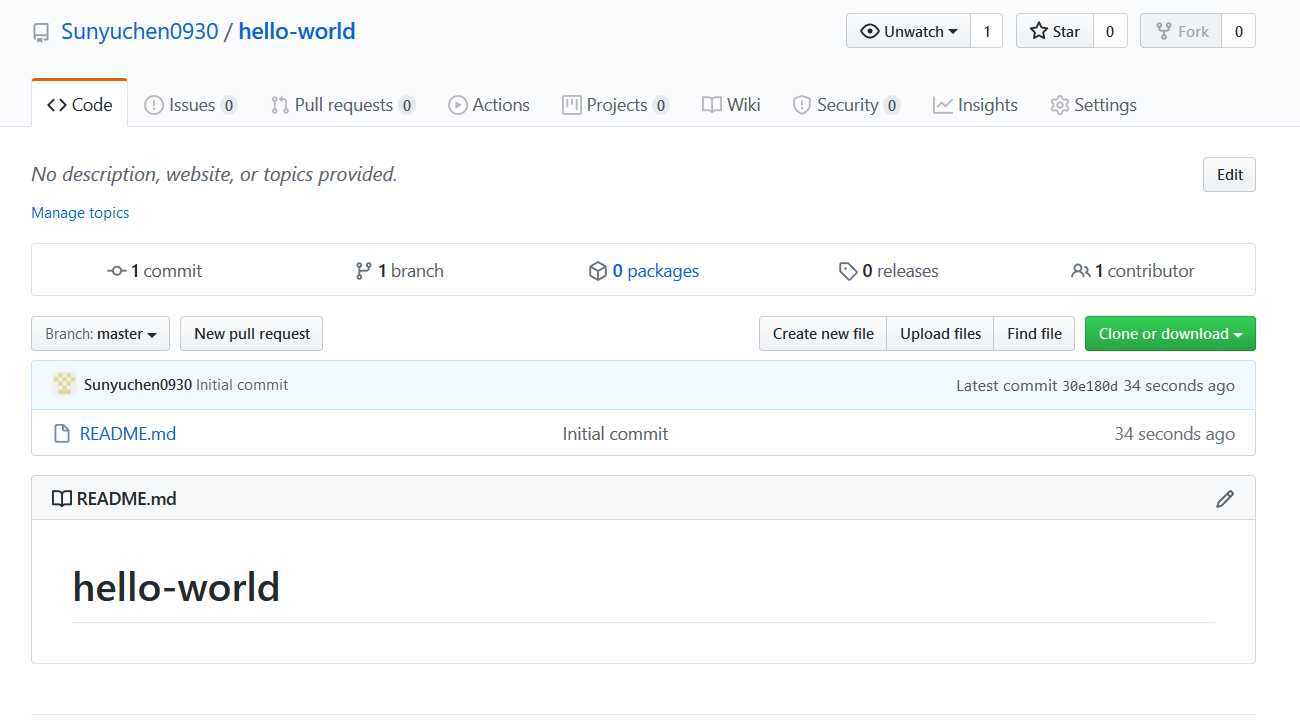
Task: Click the book icon in the README.md header
Action: [62, 499]
